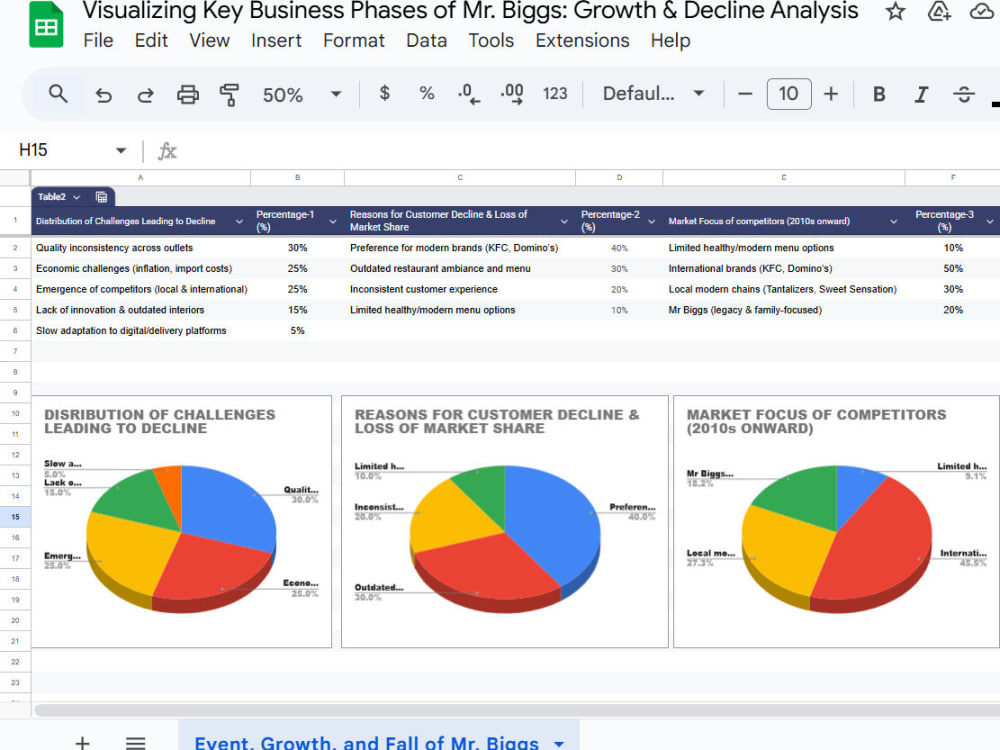
Task: Toggle strikethrough formatting
Action: 964,94
